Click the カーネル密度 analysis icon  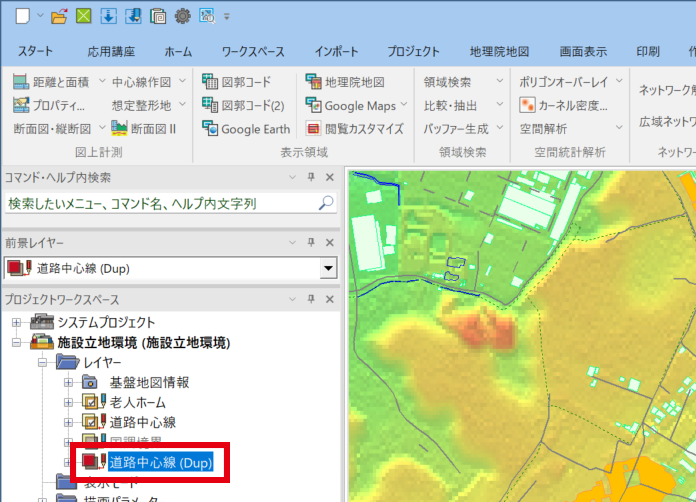[x=529, y=105]
